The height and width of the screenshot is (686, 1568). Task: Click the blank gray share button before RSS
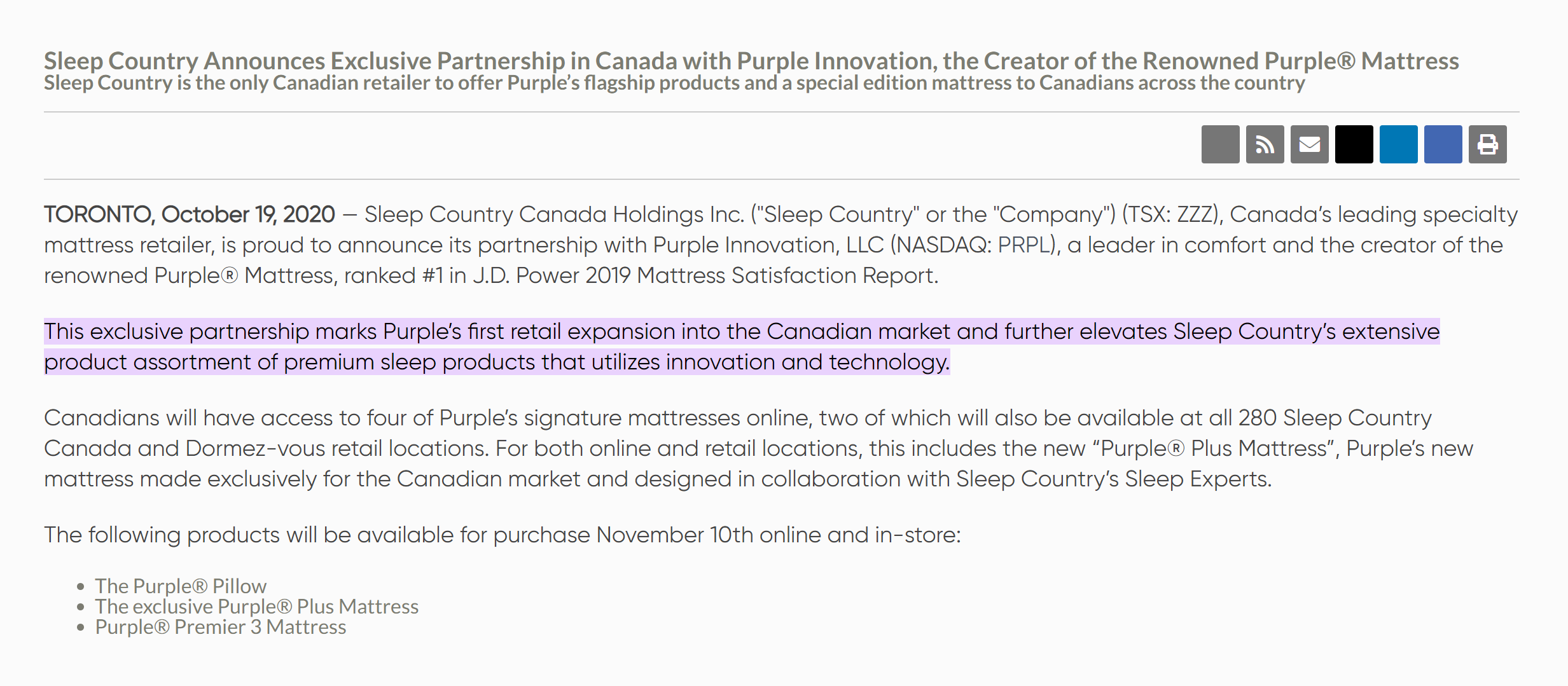point(1220,144)
